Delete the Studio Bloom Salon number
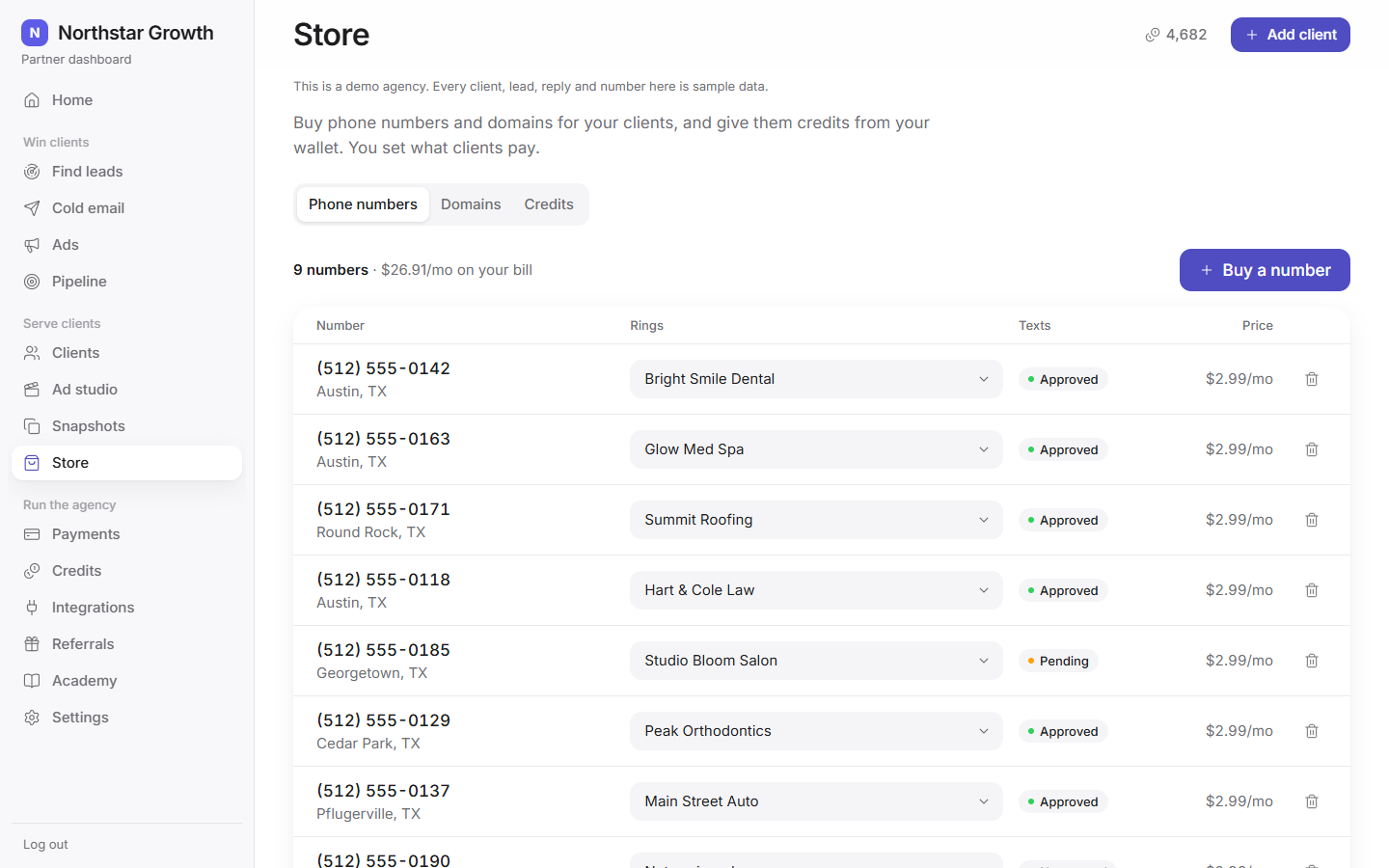 pos(1312,661)
